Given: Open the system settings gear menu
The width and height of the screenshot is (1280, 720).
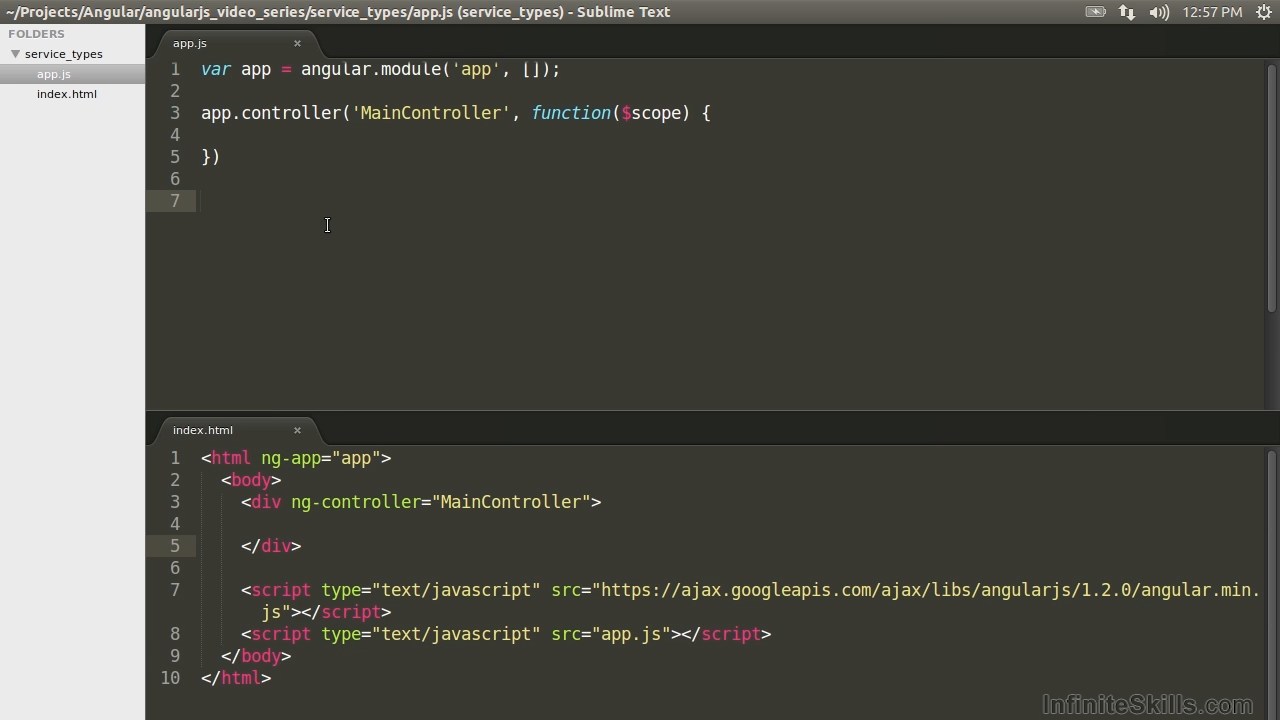Looking at the screenshot, I should [1264, 12].
